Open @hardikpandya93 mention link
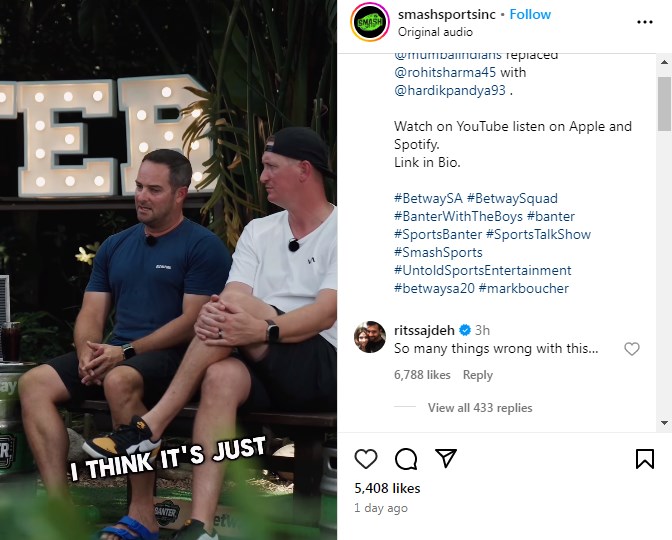 [x=450, y=90]
